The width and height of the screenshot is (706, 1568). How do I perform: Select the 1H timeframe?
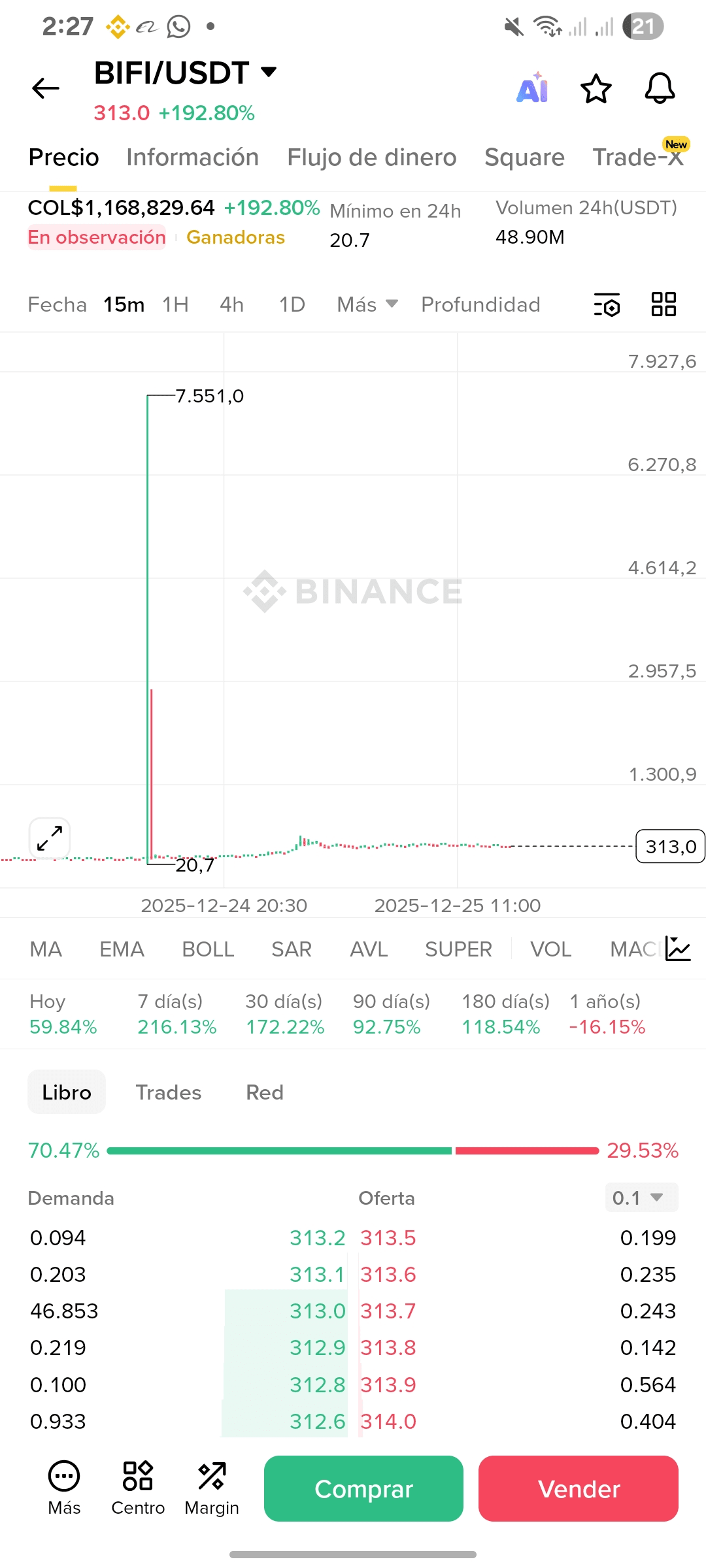tap(175, 304)
